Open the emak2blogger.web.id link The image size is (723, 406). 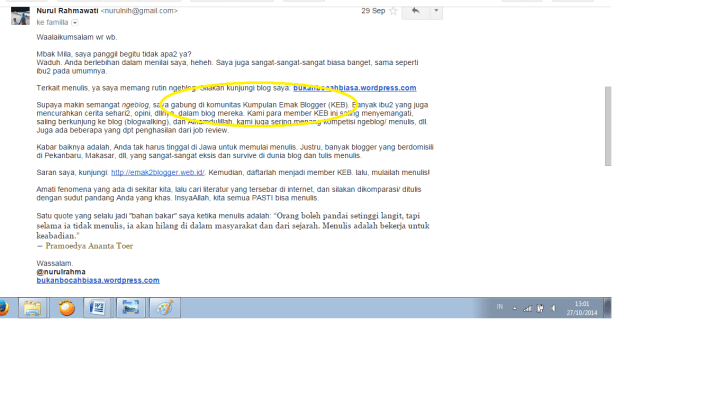click(x=165, y=172)
